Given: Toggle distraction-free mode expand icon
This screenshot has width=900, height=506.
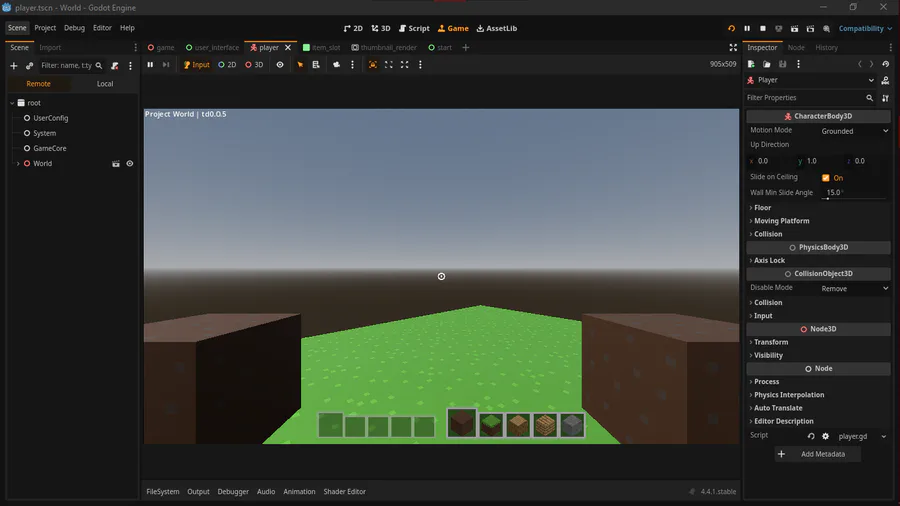Looking at the screenshot, I should pyautogui.click(x=733, y=48).
